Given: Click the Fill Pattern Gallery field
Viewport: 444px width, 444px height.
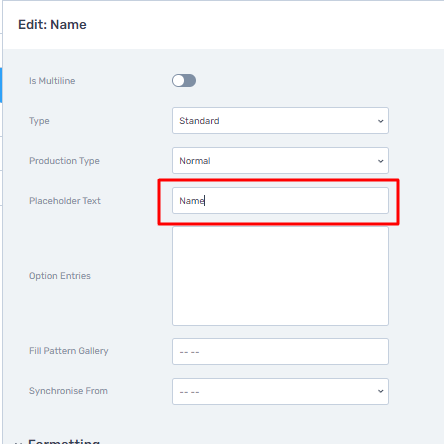Looking at the screenshot, I should (280, 352).
